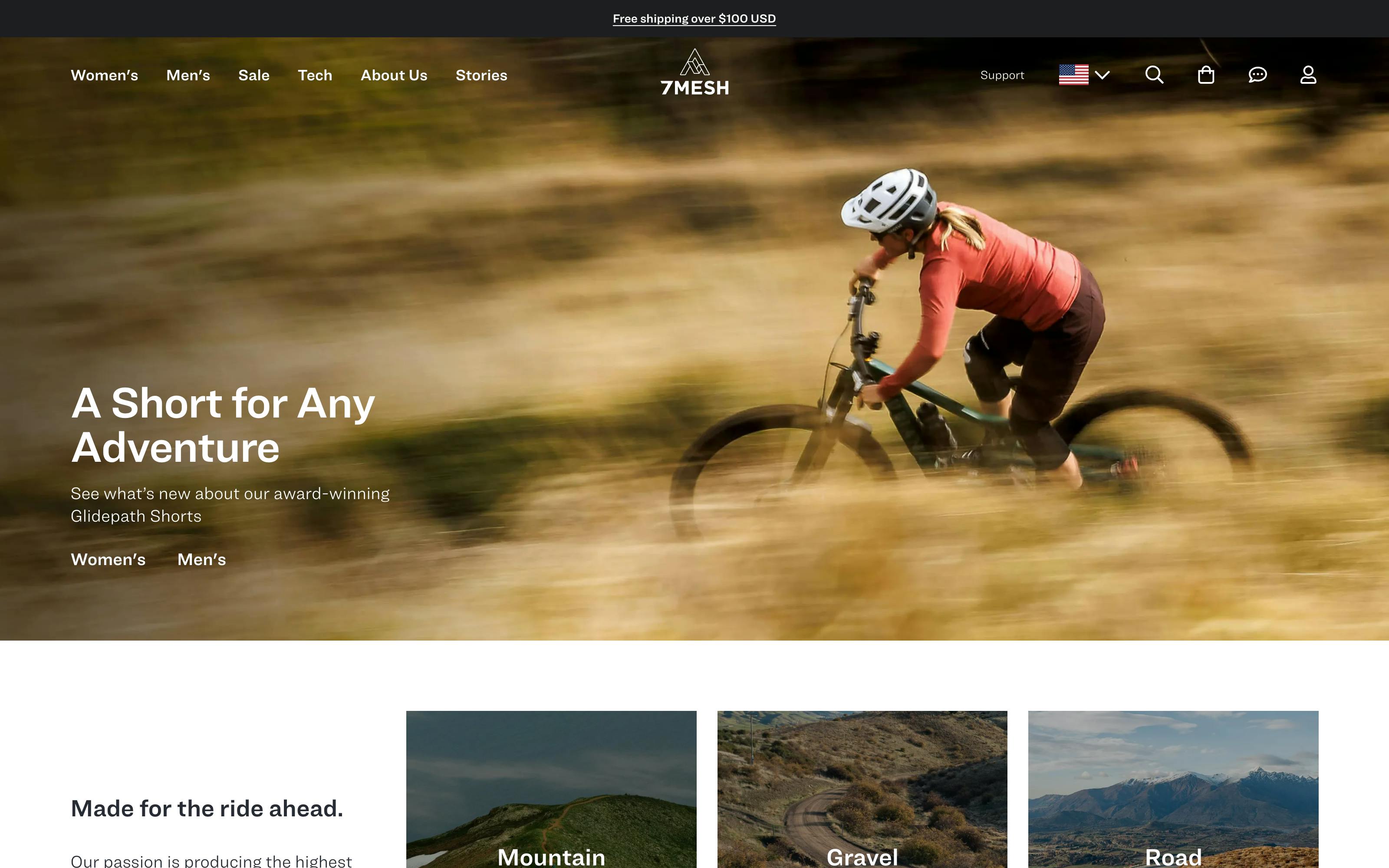This screenshot has width=1389, height=868.
Task: Shop Men's Glidepath Shorts hero link
Action: 201,559
